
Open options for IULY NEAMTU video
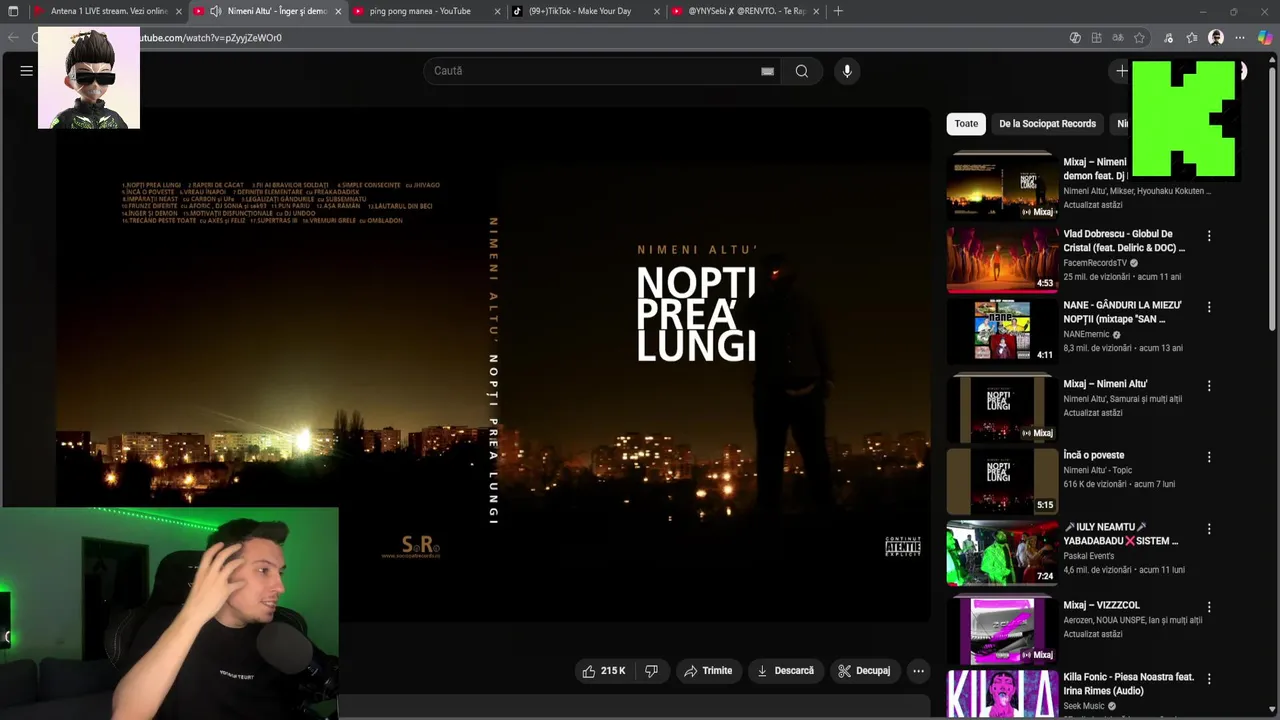coord(1209,529)
